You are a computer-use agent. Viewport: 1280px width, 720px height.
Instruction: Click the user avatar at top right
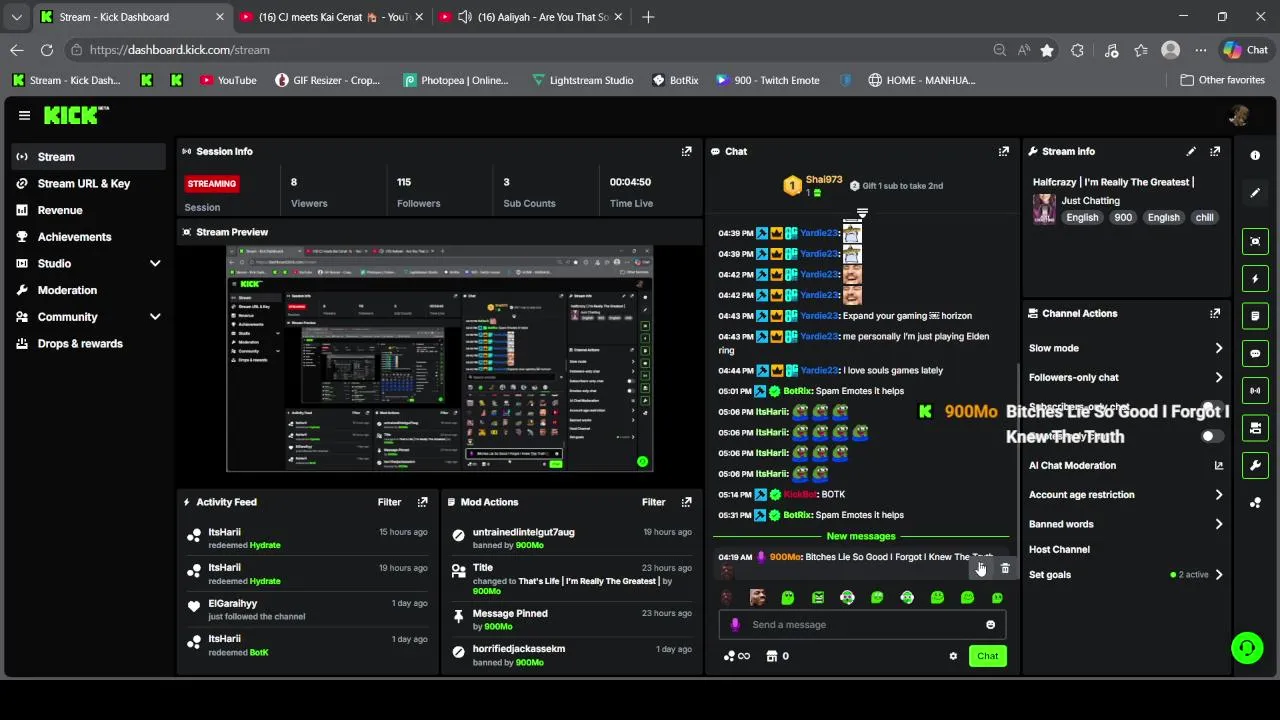click(x=1239, y=115)
